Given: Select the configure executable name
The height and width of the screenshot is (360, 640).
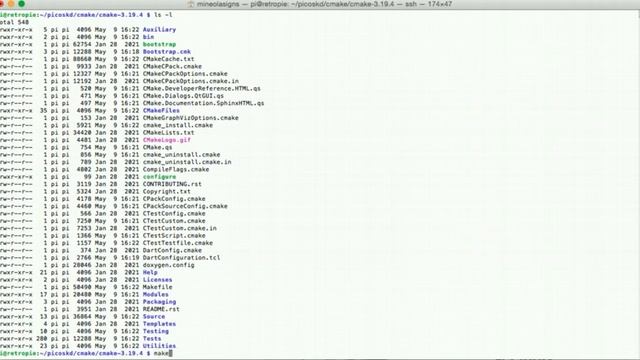Looking at the screenshot, I should [x=159, y=176].
